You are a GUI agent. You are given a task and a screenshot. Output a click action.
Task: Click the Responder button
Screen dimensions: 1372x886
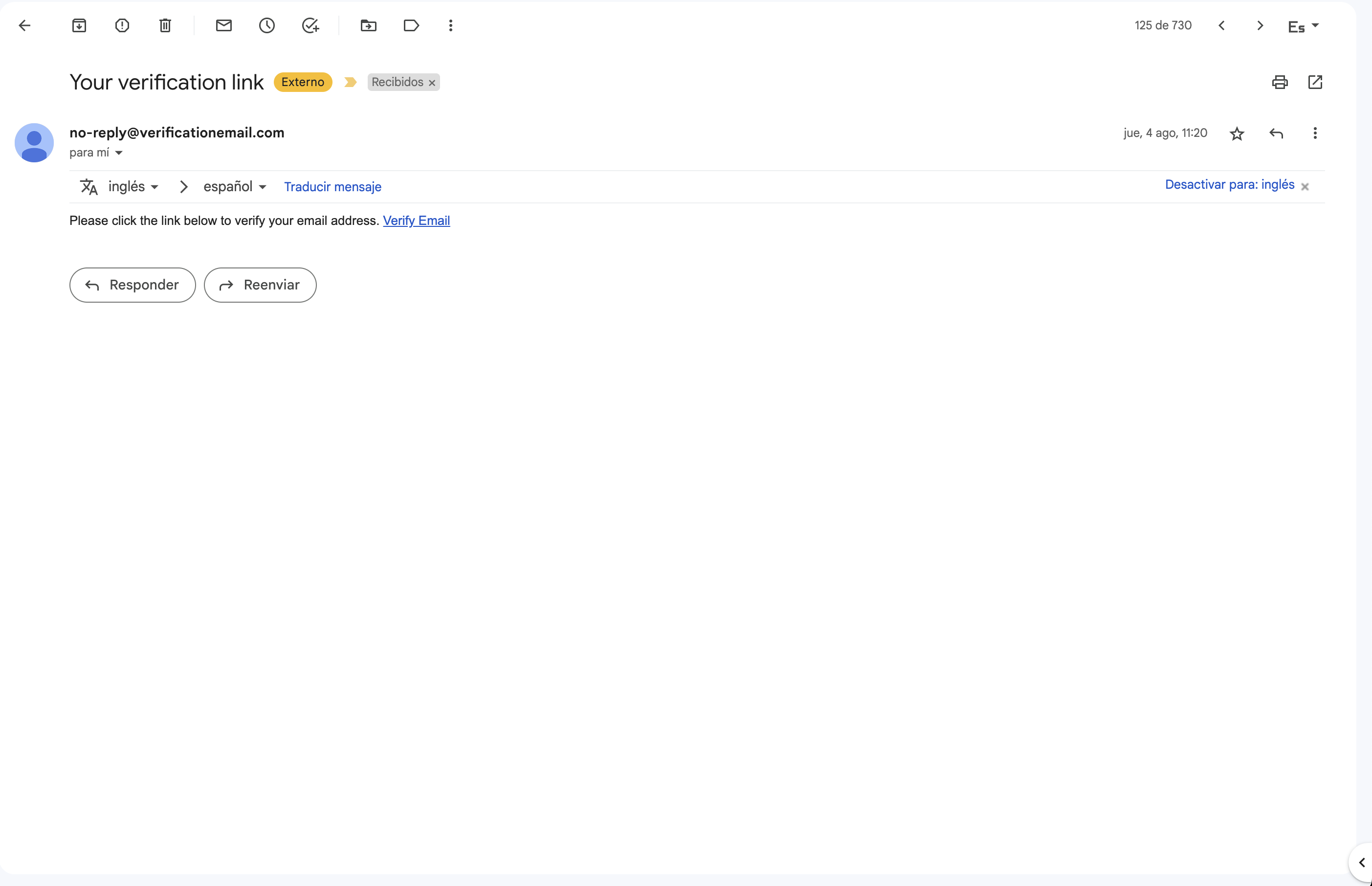132,285
